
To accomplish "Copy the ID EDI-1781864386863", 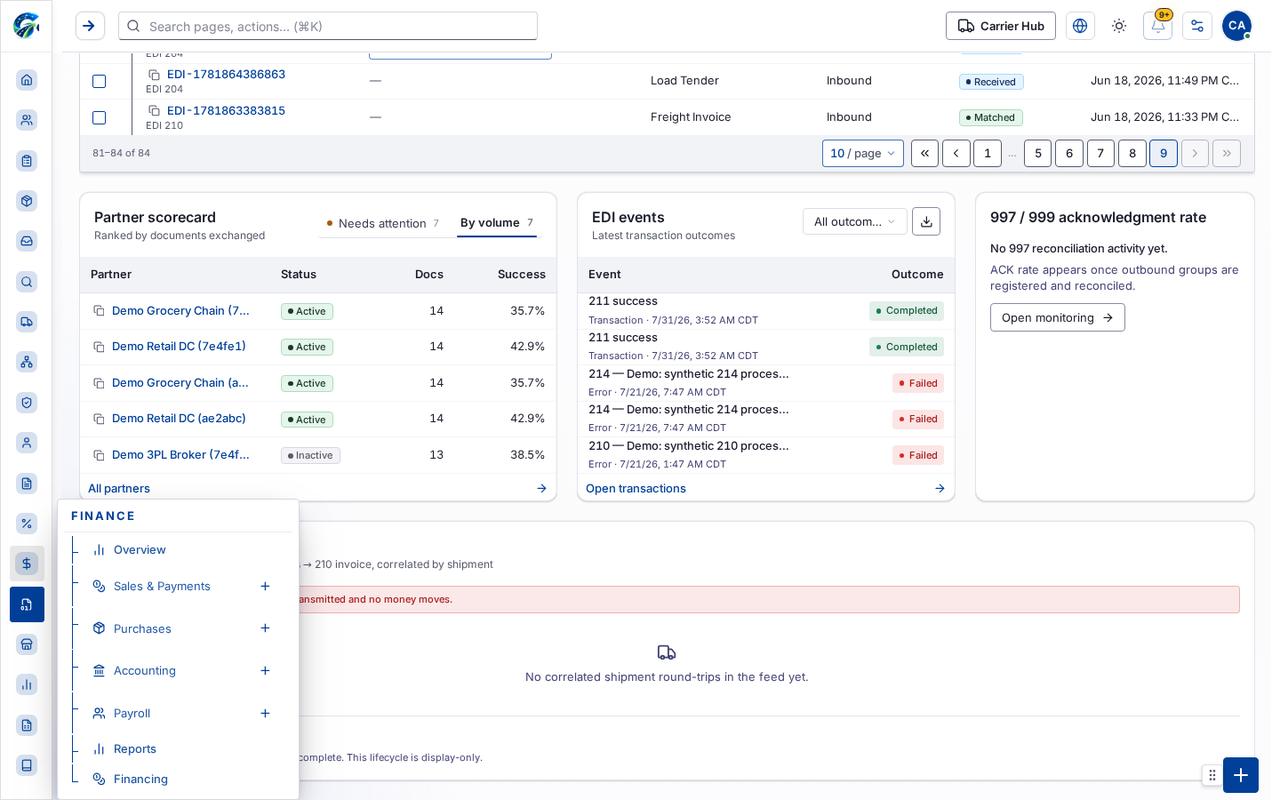I will (154, 75).
